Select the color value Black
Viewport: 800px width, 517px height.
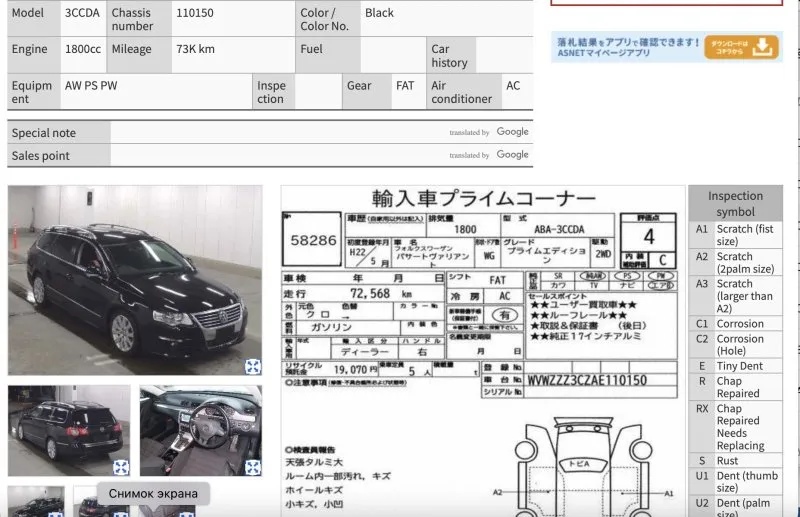pyautogui.click(x=379, y=13)
